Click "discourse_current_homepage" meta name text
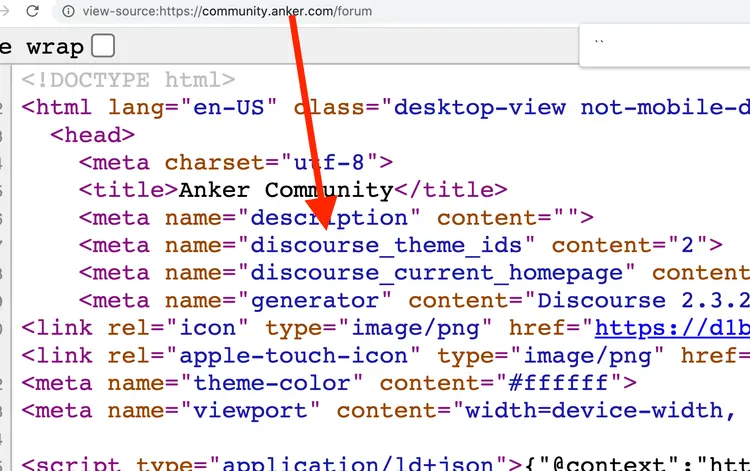This screenshot has width=750, height=471. pos(436,273)
